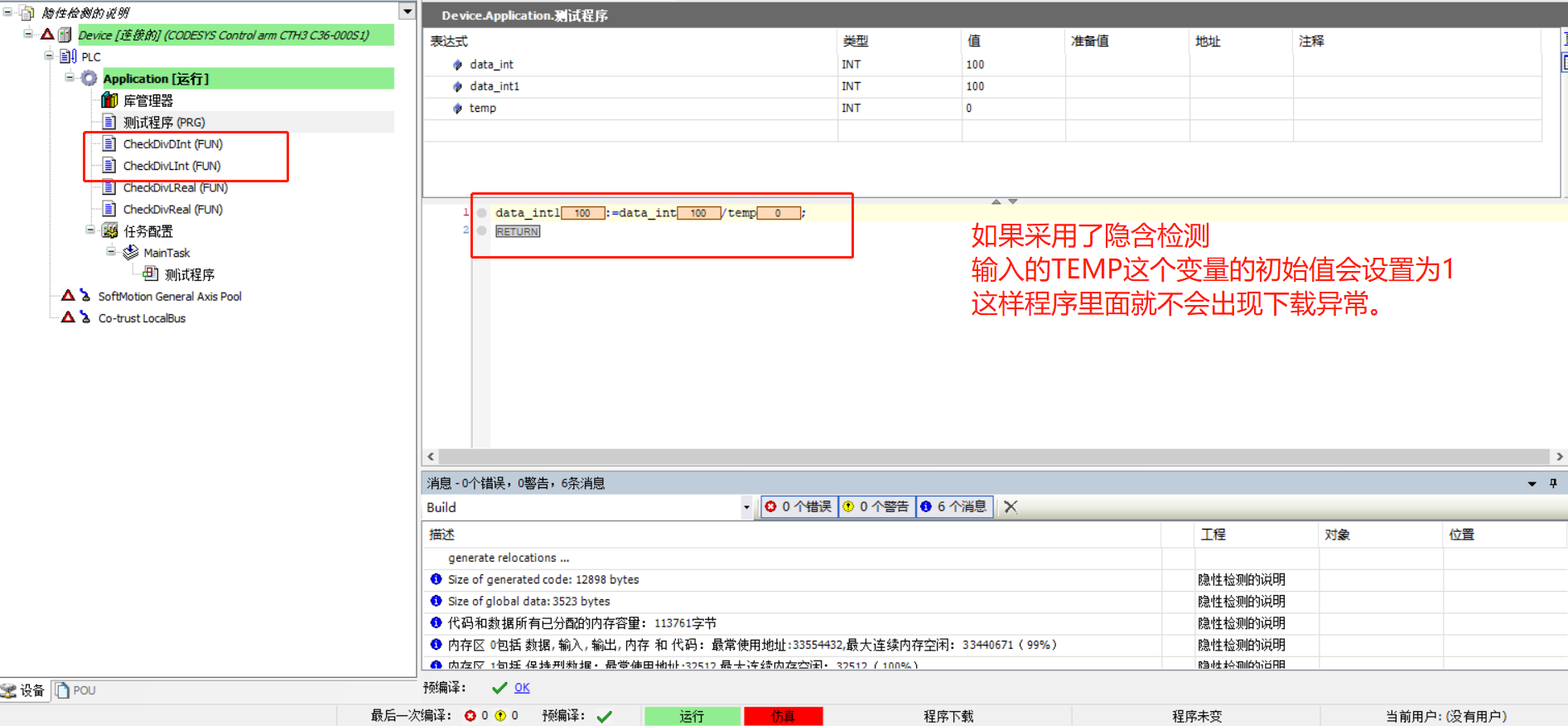The image size is (1568, 726).
Task: Click the split pane collapse arrows
Action: pyautogui.click(x=1004, y=201)
